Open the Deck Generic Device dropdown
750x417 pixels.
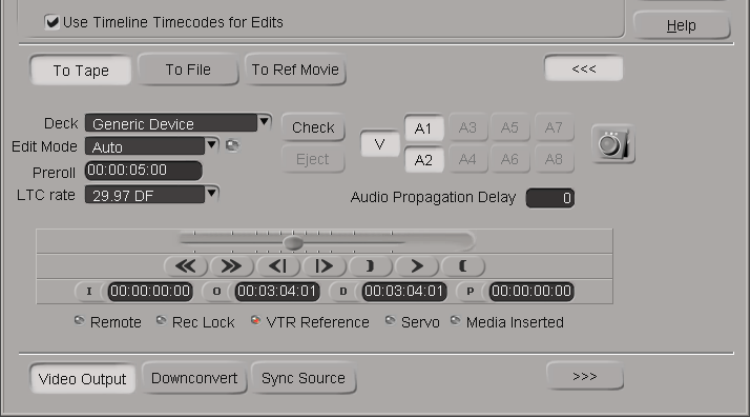pyautogui.click(x=264, y=123)
